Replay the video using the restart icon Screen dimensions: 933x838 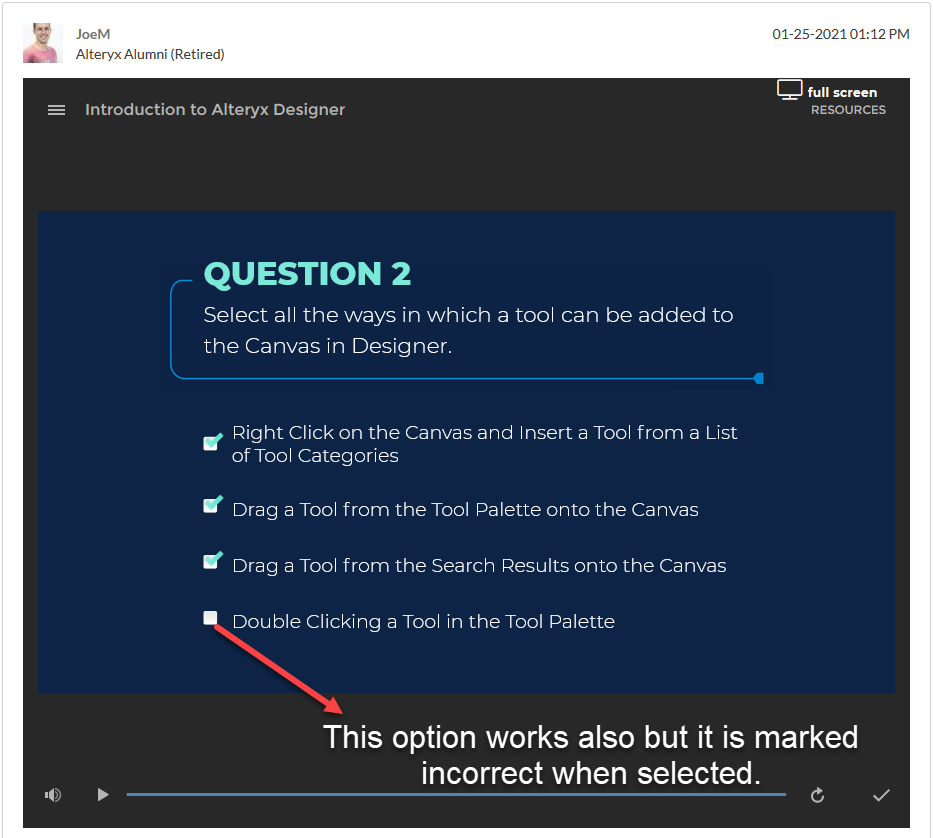click(817, 794)
